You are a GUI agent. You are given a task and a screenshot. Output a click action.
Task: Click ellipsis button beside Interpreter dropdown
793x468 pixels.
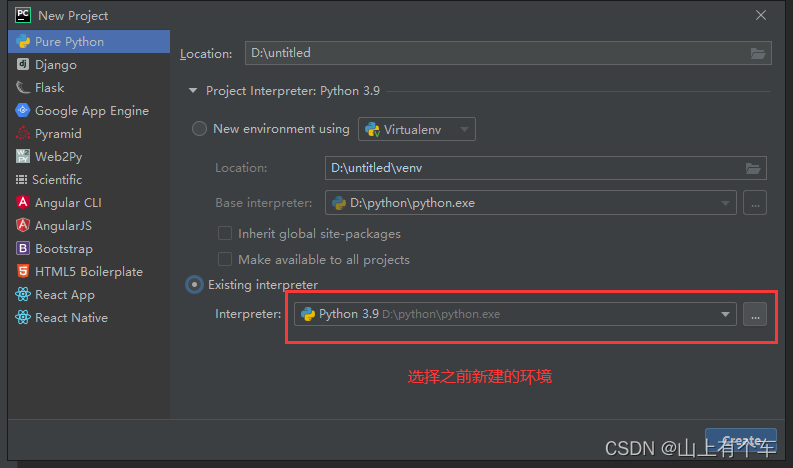(x=755, y=314)
